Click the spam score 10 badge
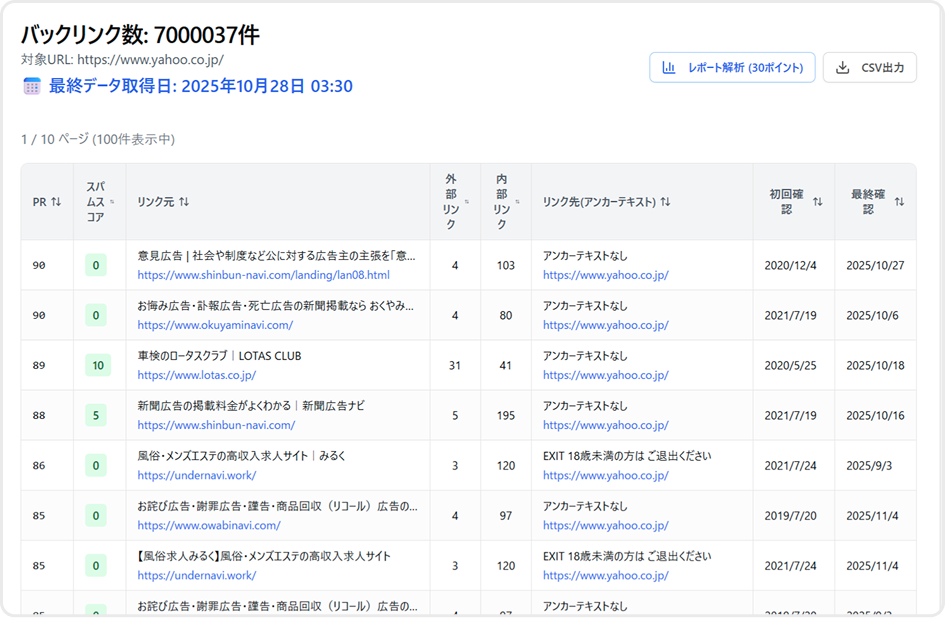Image resolution: width=945 pixels, height=618 pixels. click(x=98, y=365)
